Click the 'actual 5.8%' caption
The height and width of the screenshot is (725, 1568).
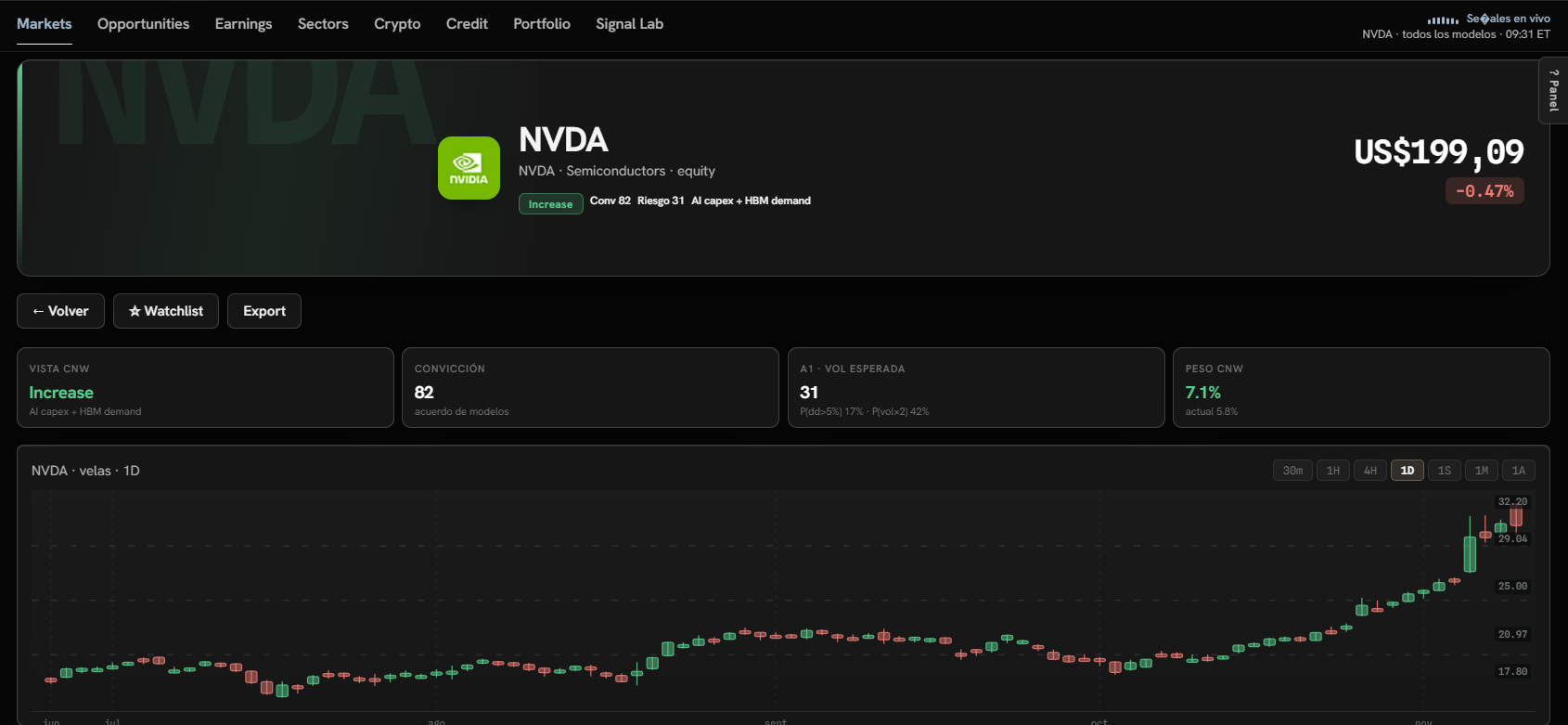point(1212,411)
